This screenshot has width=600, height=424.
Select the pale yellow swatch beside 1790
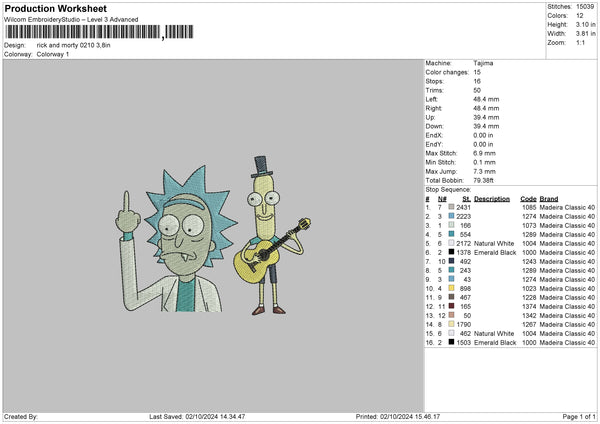[x=451, y=324]
